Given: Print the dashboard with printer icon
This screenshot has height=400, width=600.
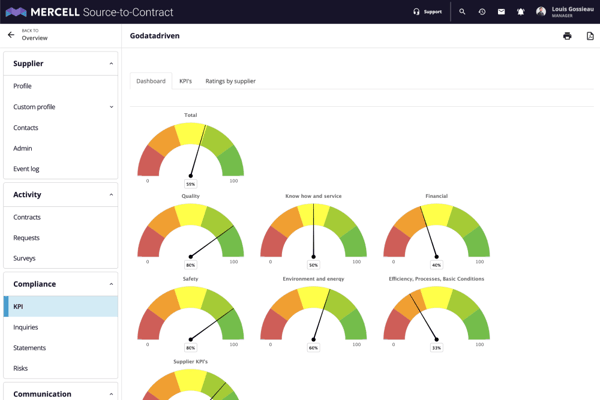Looking at the screenshot, I should click(x=567, y=36).
